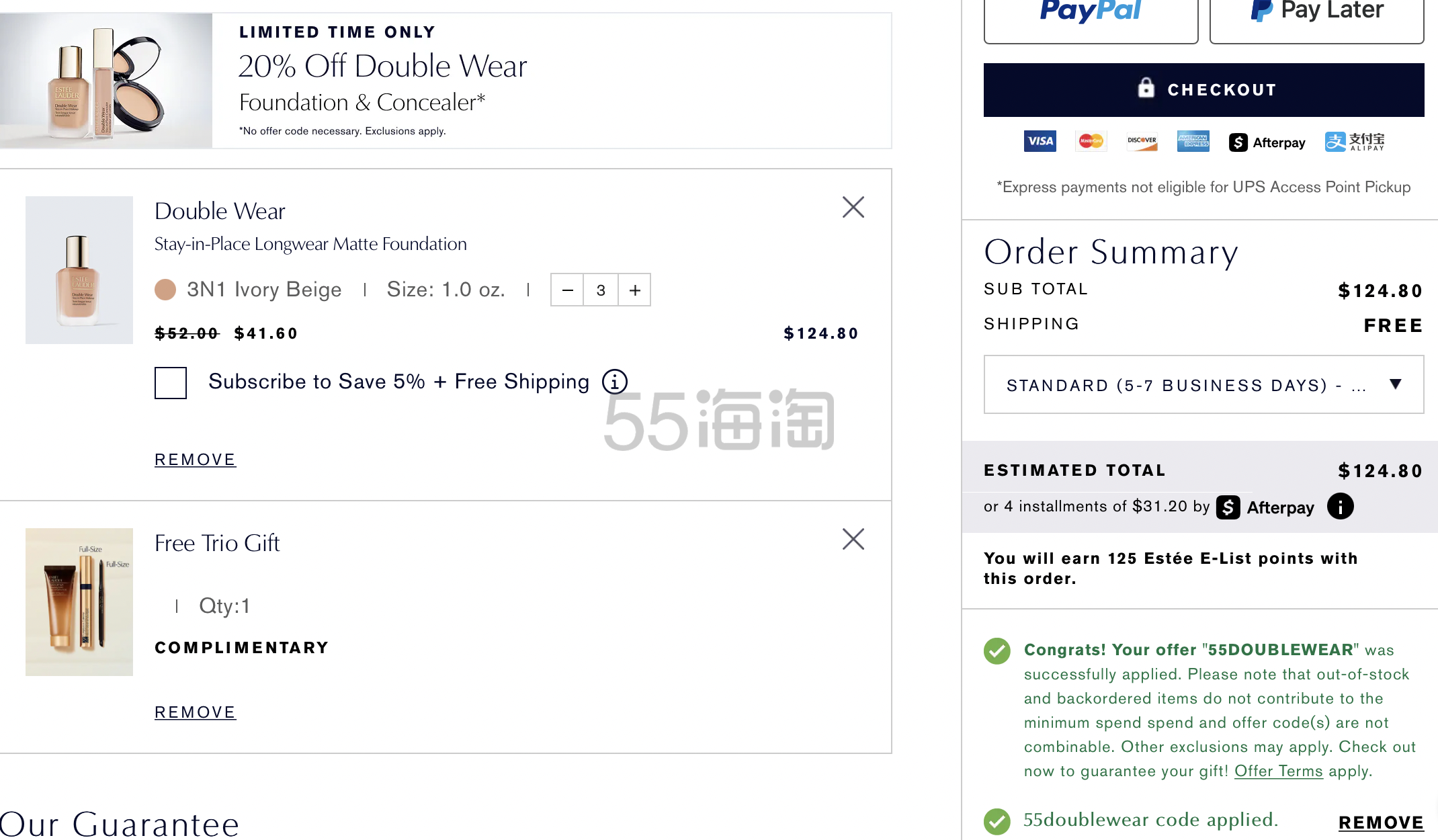Click the 20% Off Double Wear banner image
Image resolution: width=1438 pixels, height=840 pixels.
click(106, 81)
